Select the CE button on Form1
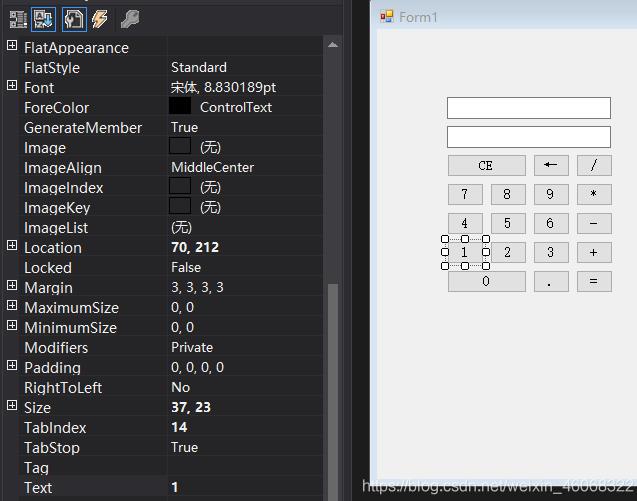This screenshot has width=637, height=501. (x=487, y=165)
